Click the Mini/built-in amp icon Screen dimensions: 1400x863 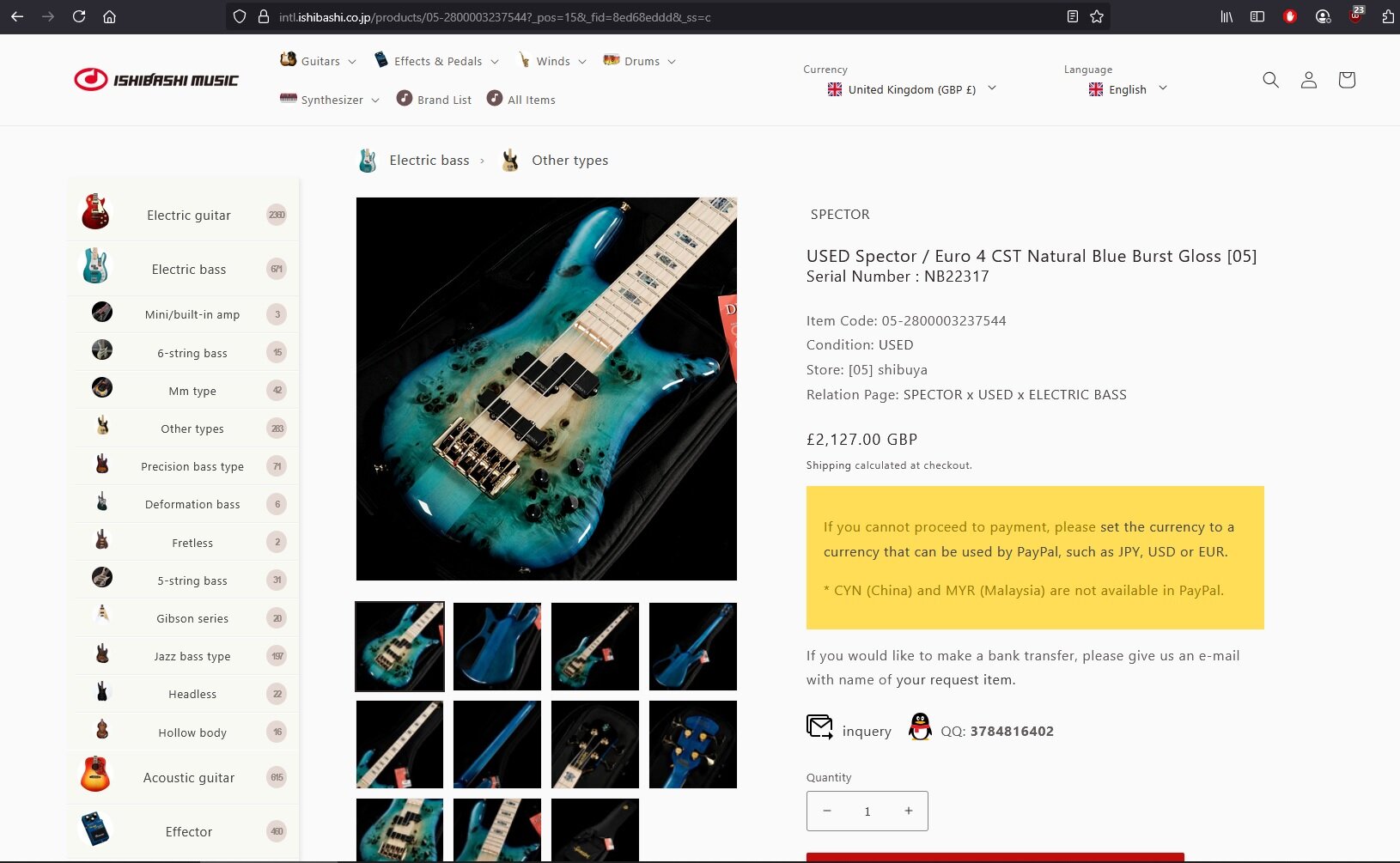[x=102, y=312]
